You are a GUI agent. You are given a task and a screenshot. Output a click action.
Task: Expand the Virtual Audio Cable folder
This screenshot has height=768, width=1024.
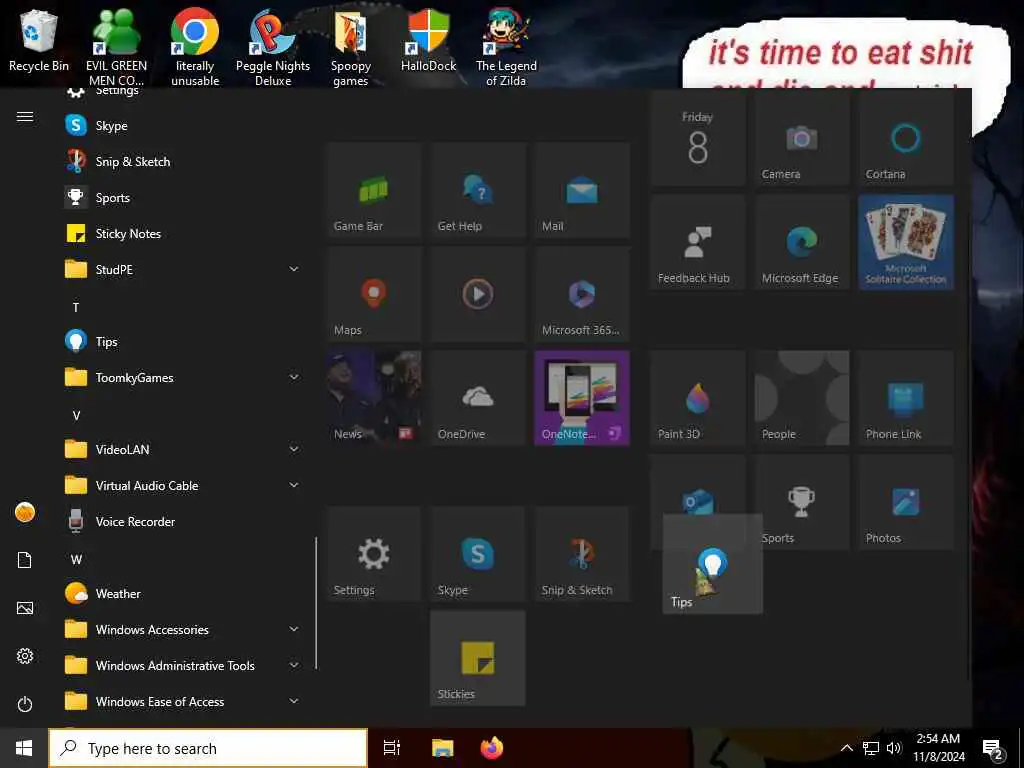click(x=182, y=485)
